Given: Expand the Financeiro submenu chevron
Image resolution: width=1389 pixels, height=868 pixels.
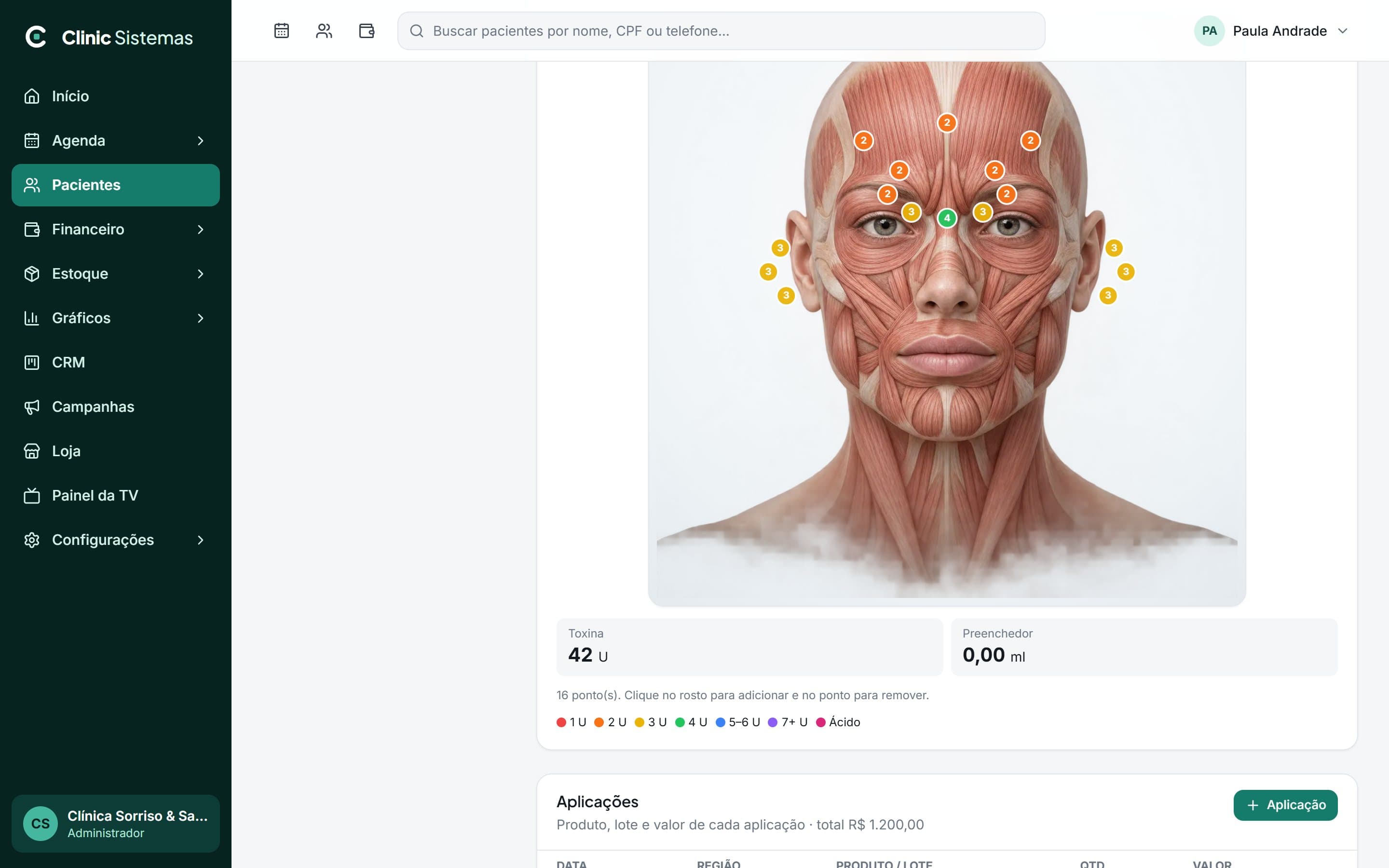Looking at the screenshot, I should point(200,230).
